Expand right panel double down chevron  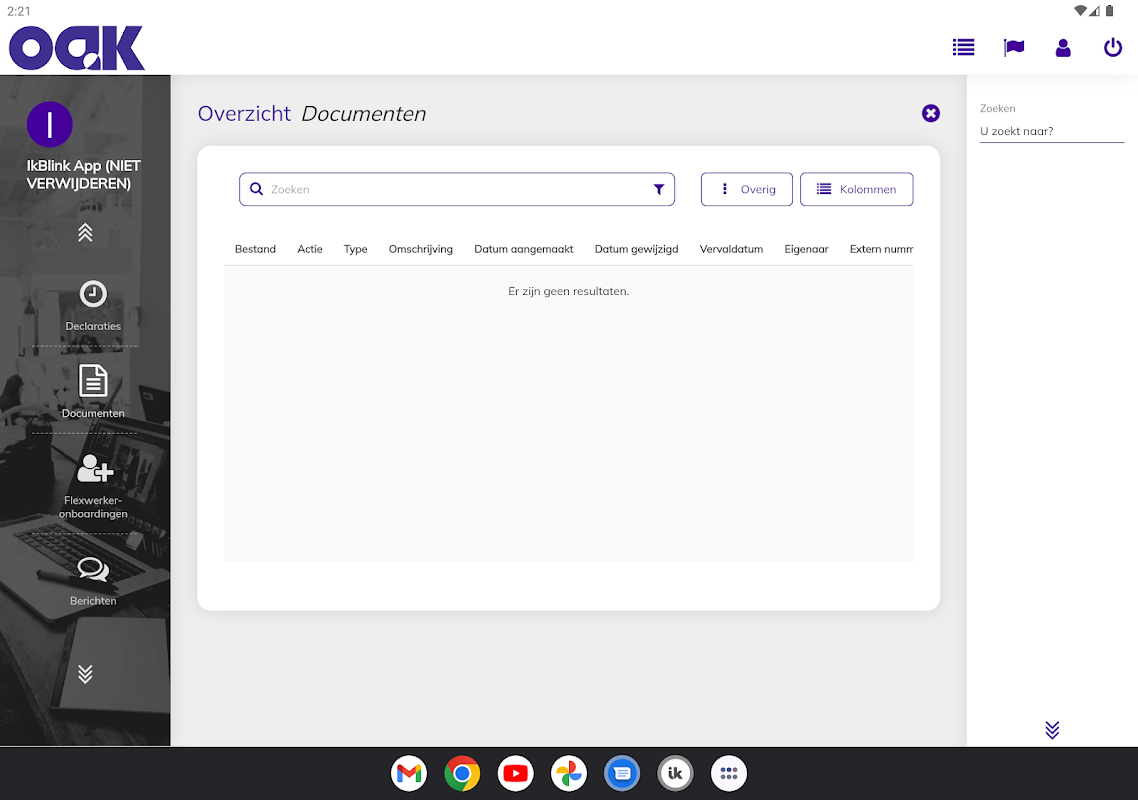pyautogui.click(x=1052, y=730)
